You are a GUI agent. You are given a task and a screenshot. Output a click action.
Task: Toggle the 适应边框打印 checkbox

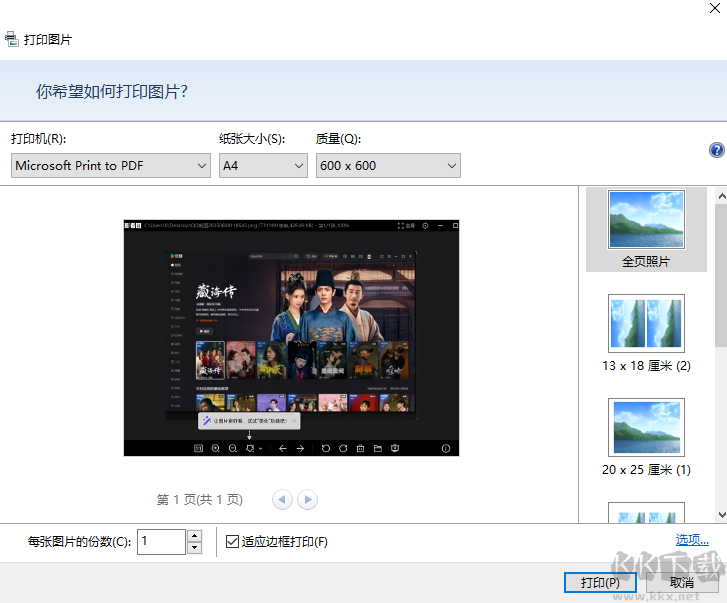233,542
